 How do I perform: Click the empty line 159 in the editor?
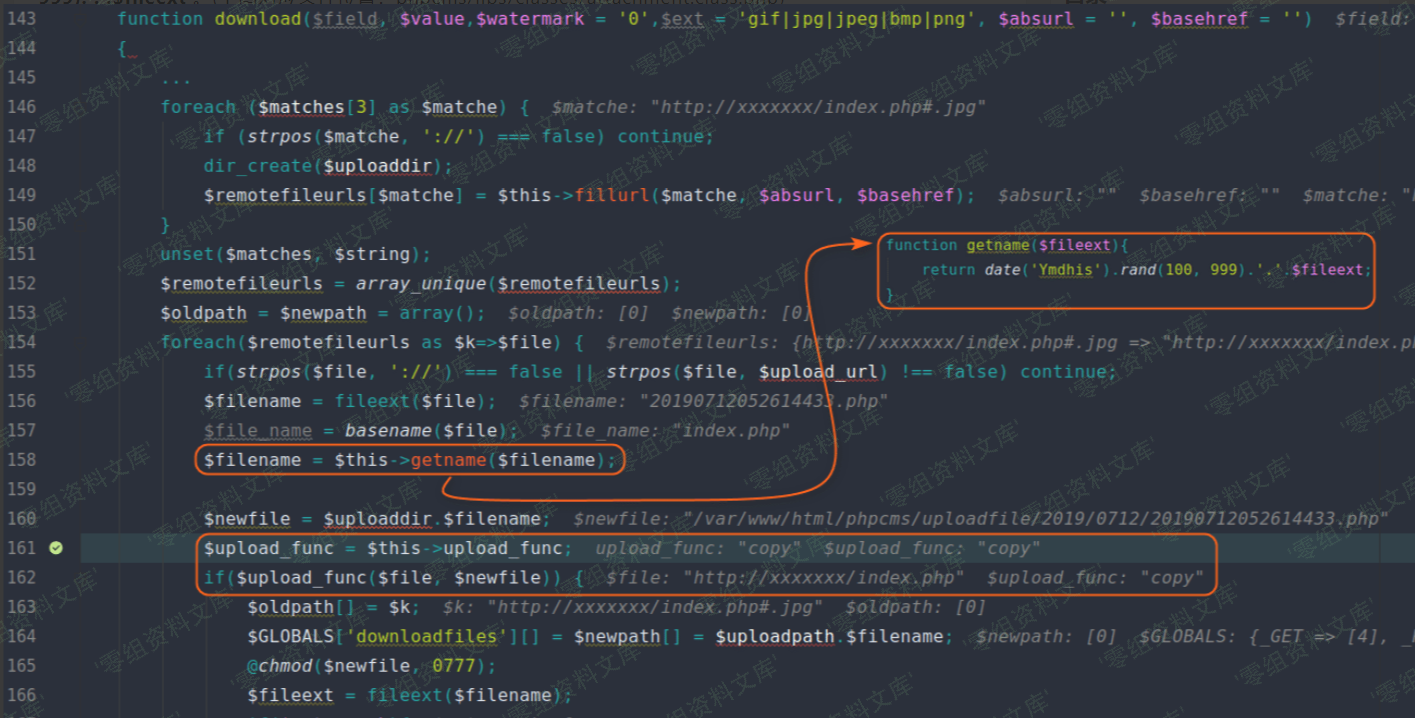pos(600,489)
